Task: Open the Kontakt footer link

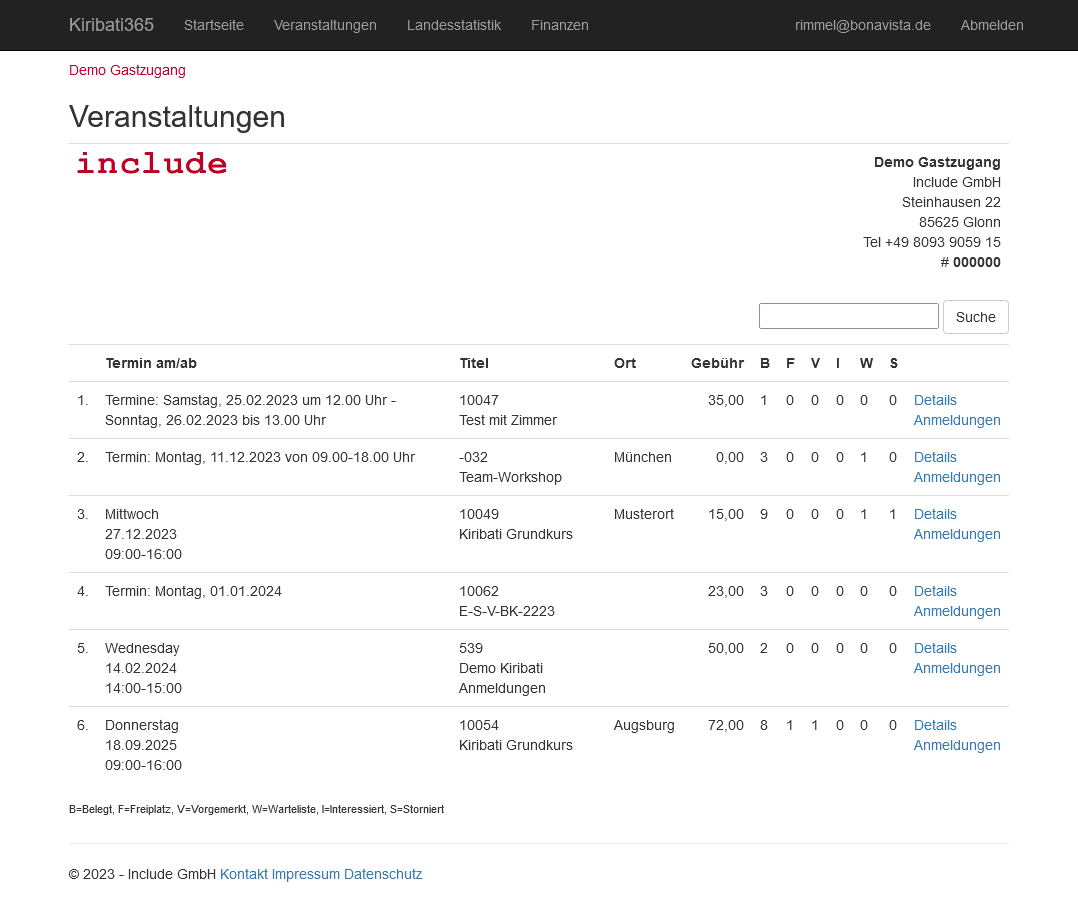Action: coord(243,874)
